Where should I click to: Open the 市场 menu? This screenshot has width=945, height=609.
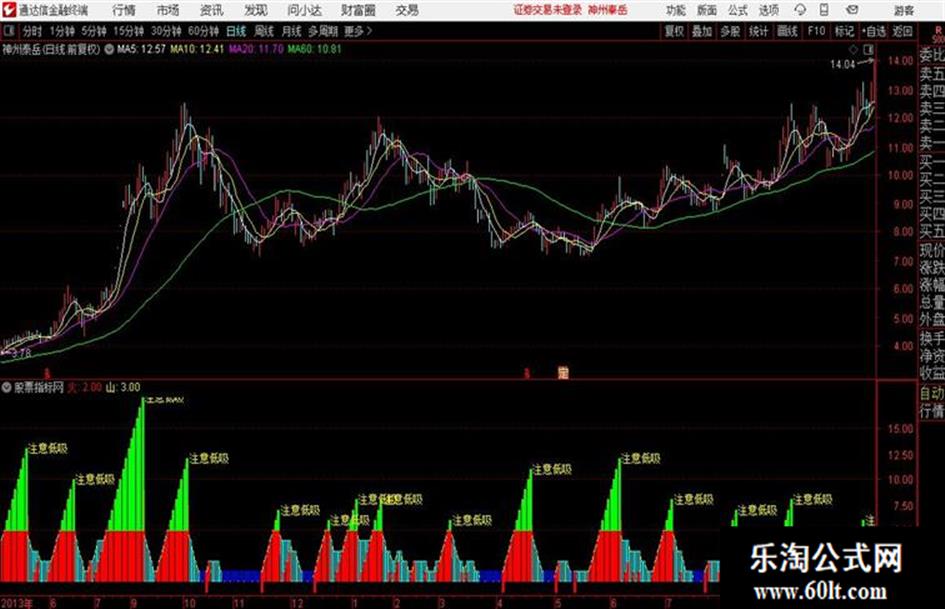coord(168,10)
